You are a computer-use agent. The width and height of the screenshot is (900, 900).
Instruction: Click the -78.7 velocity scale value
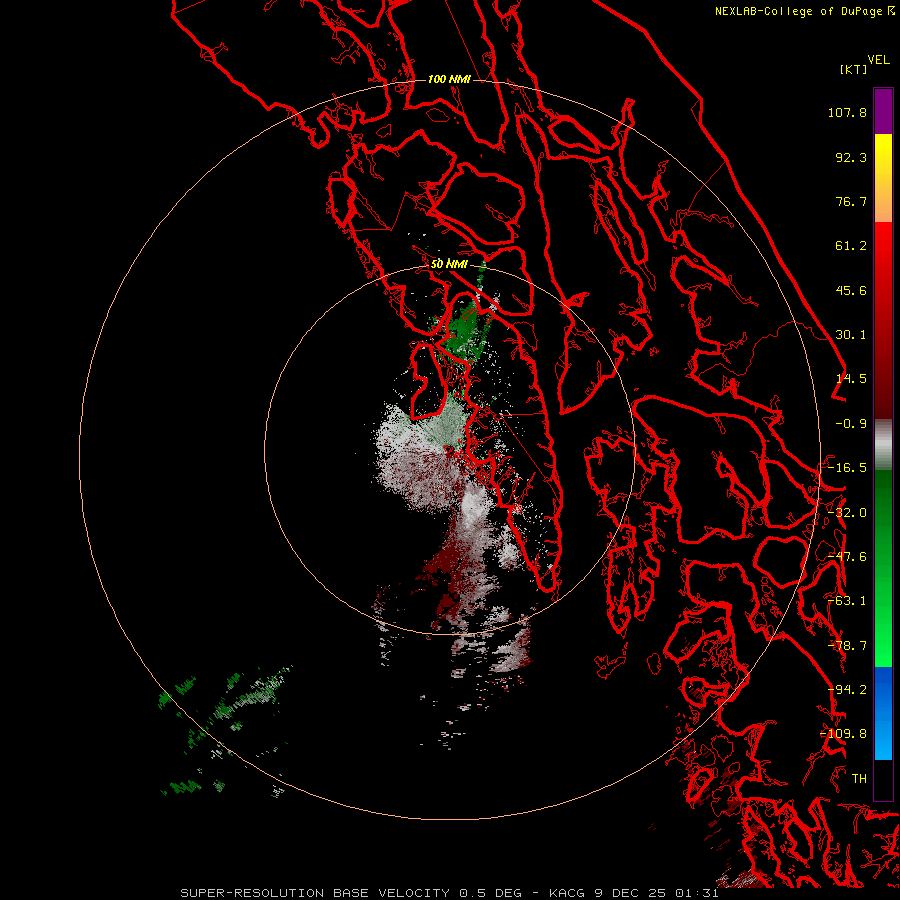click(x=847, y=646)
